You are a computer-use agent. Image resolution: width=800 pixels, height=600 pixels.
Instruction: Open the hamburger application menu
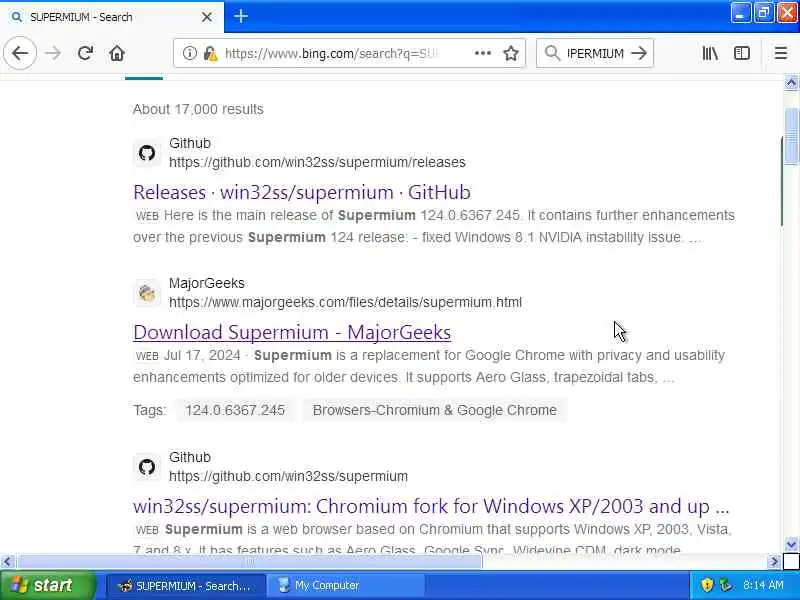click(x=780, y=53)
